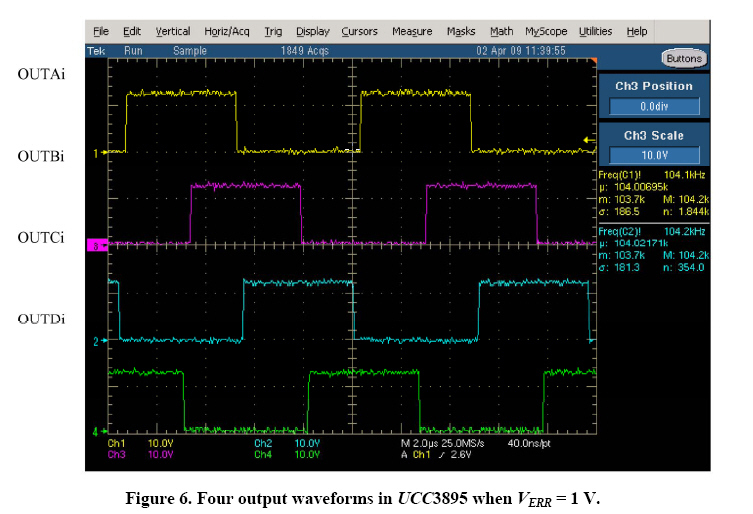Open the Horiz/Acq menu
Image resolution: width=753 pixels, height=514 pixels.
click(227, 31)
